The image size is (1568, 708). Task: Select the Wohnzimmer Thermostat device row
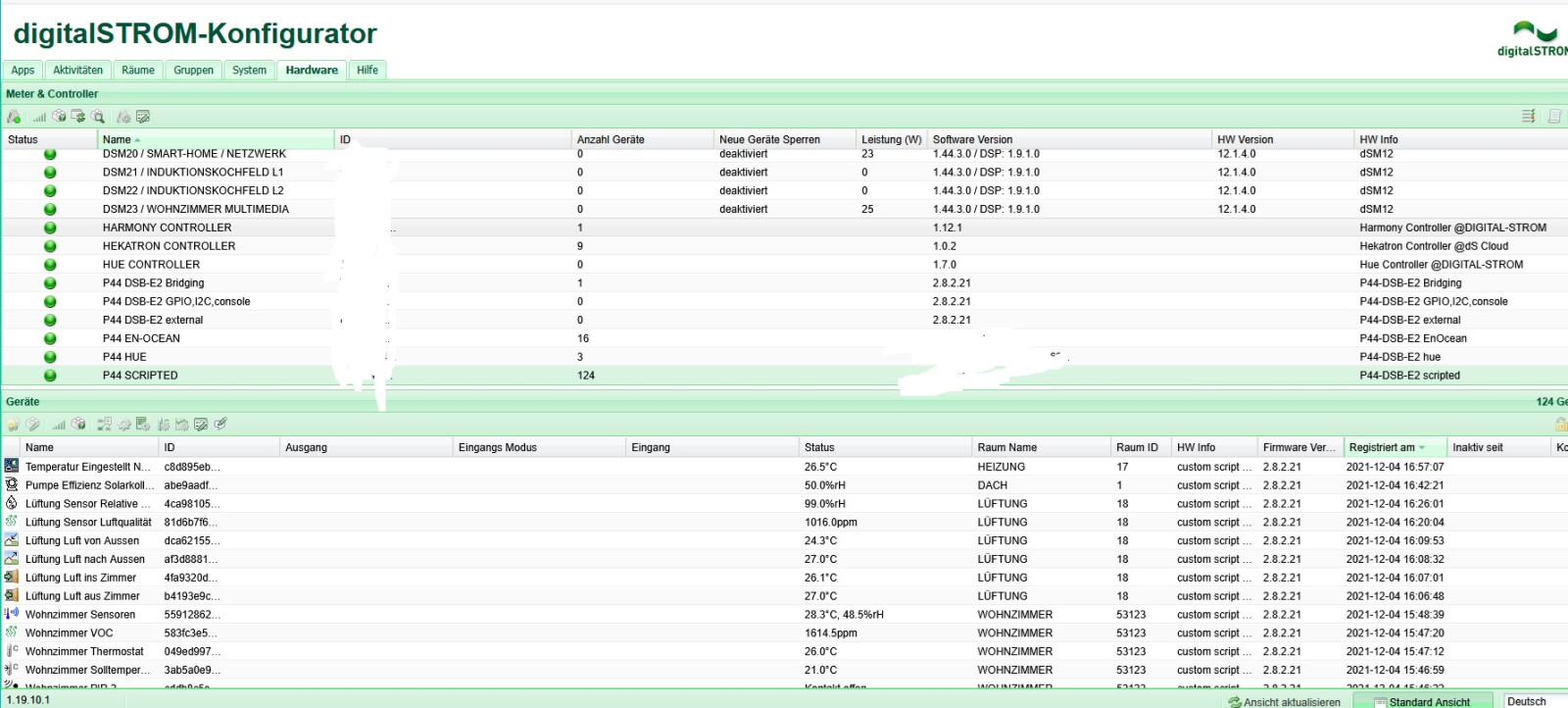click(x=784, y=651)
